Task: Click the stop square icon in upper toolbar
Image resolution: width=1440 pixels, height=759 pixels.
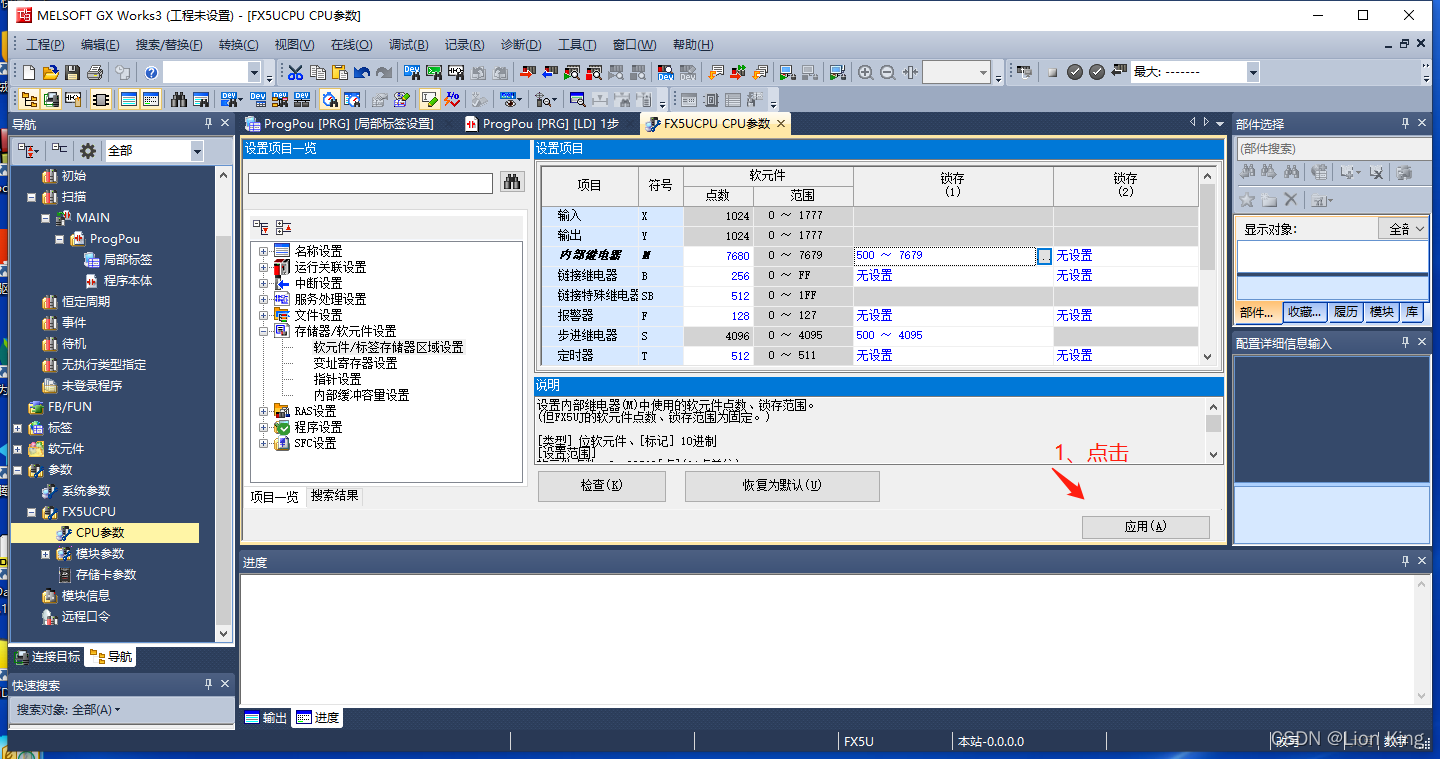Action: click(1052, 72)
